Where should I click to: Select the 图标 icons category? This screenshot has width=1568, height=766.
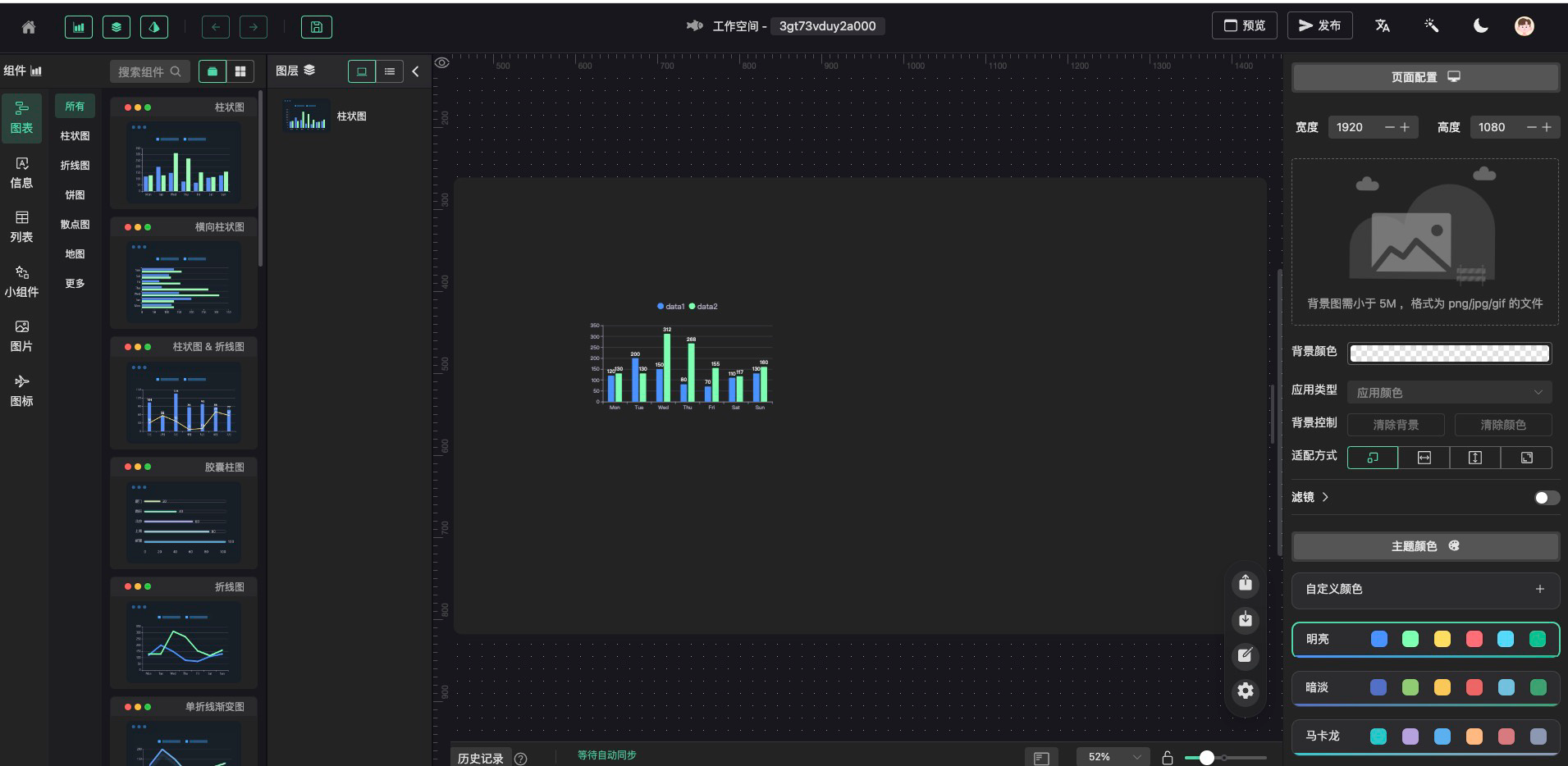[x=22, y=391]
